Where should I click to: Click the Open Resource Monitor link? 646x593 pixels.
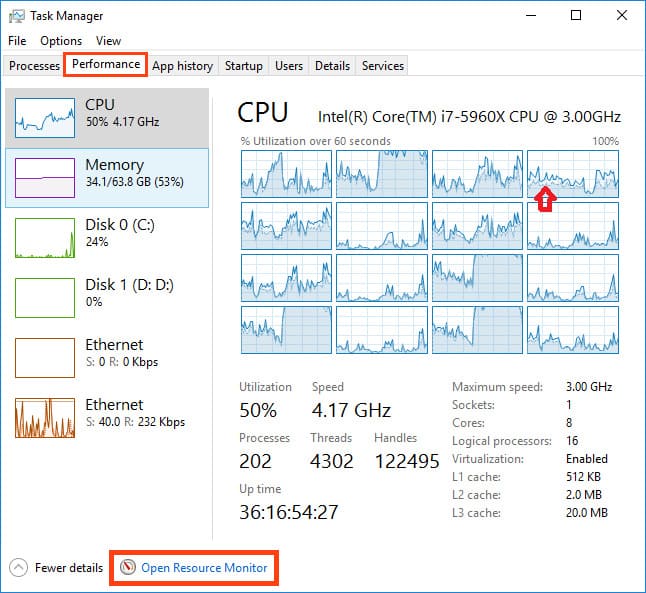tap(204, 568)
